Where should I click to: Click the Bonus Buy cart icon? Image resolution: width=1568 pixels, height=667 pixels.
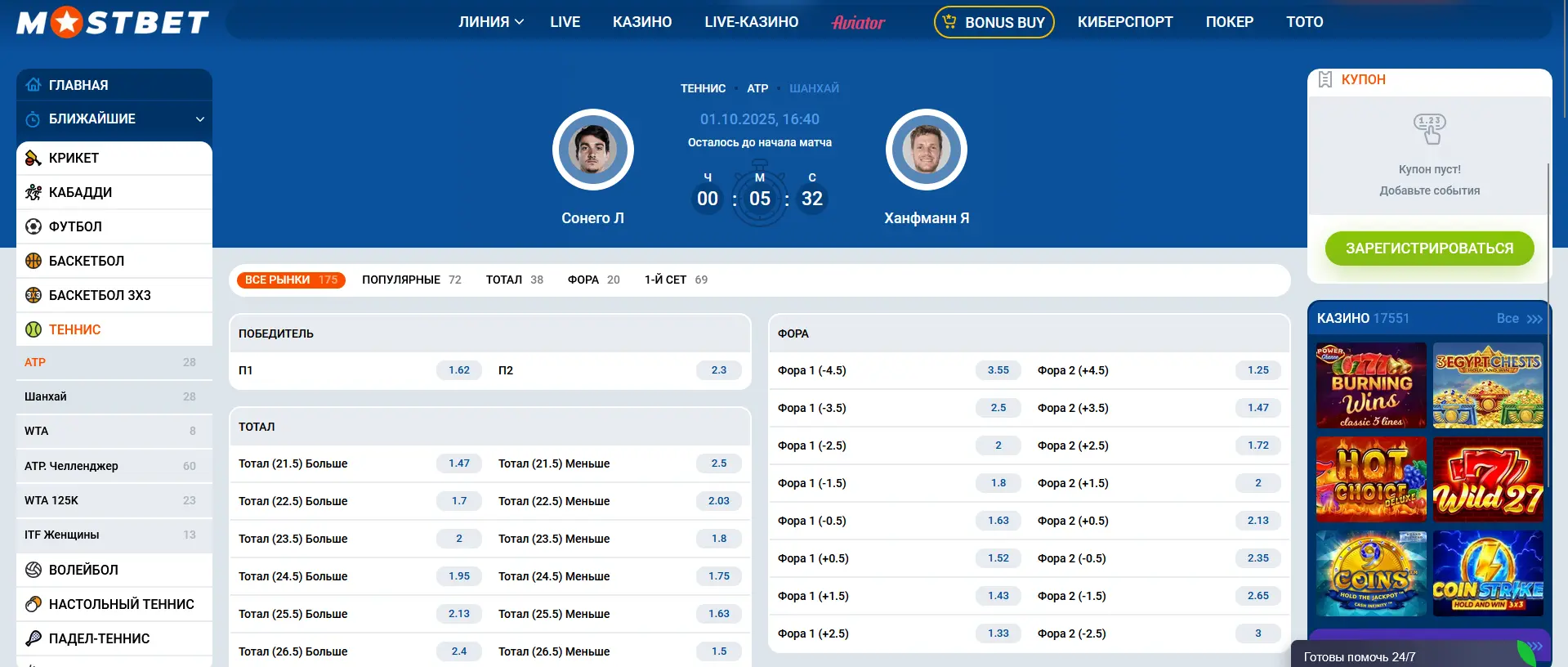(949, 22)
